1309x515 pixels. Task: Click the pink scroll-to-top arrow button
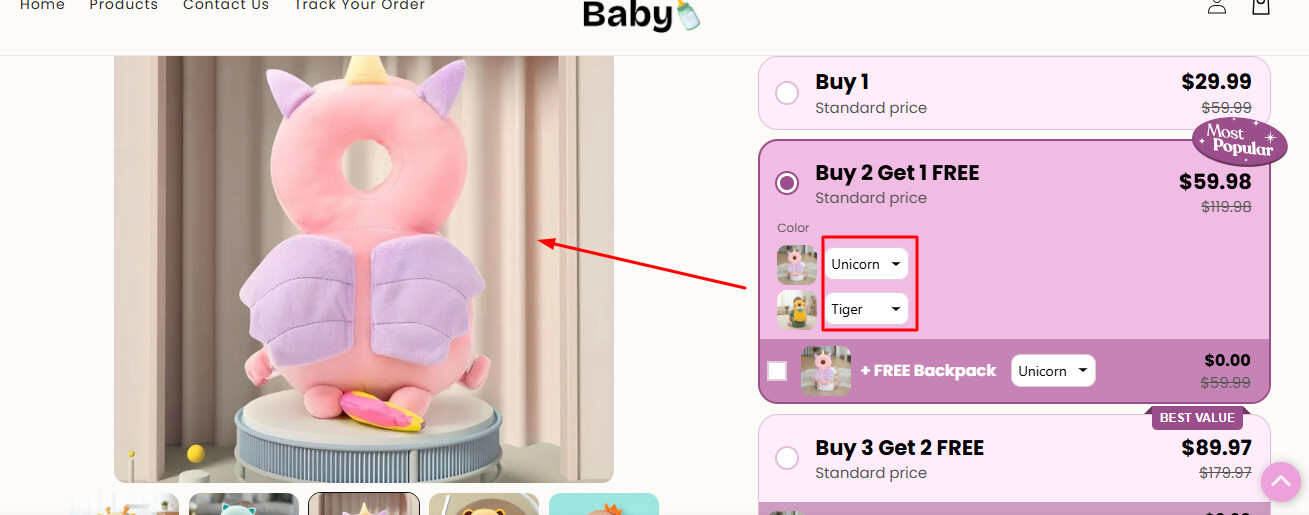[1280, 482]
